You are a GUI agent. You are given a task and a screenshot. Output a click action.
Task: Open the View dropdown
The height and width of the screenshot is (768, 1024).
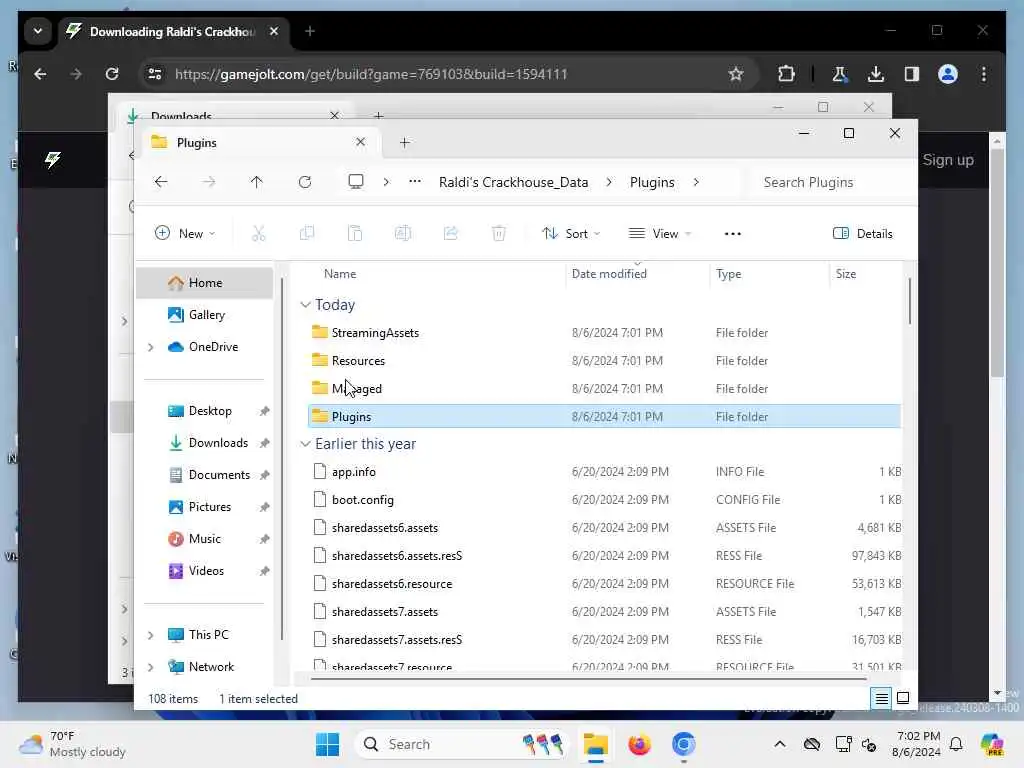click(660, 233)
